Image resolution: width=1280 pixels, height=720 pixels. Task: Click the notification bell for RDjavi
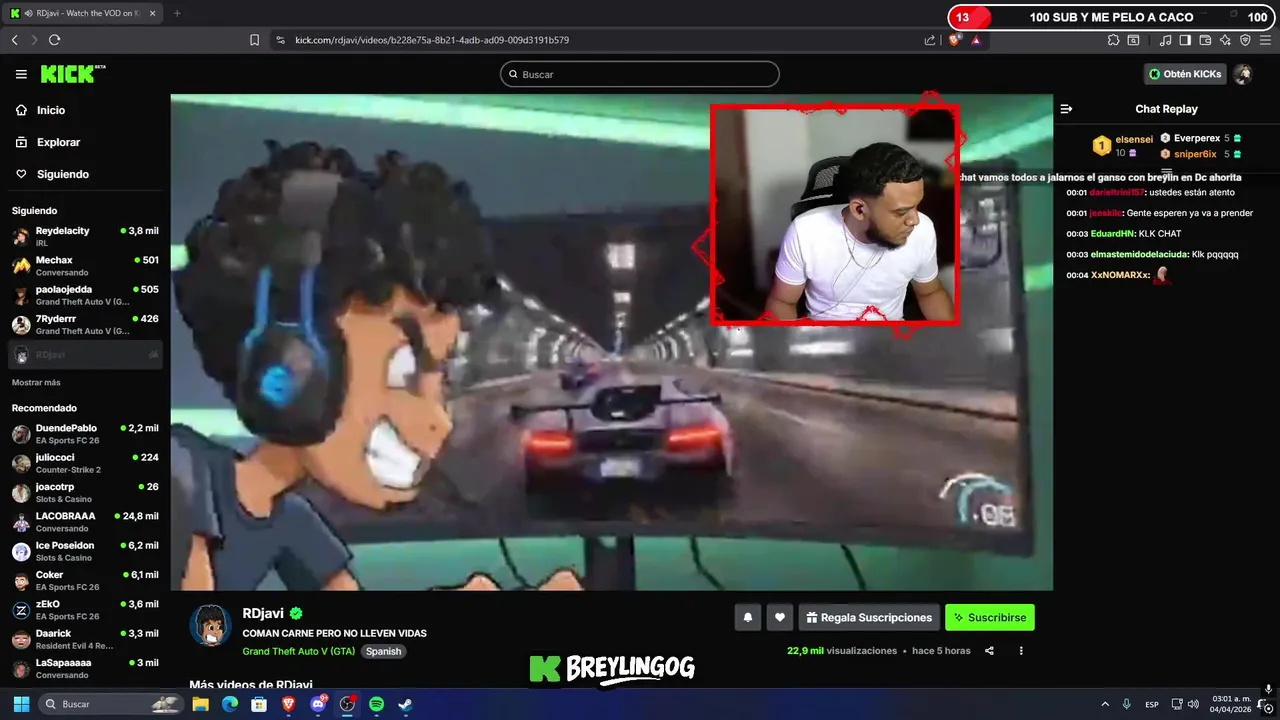(747, 618)
